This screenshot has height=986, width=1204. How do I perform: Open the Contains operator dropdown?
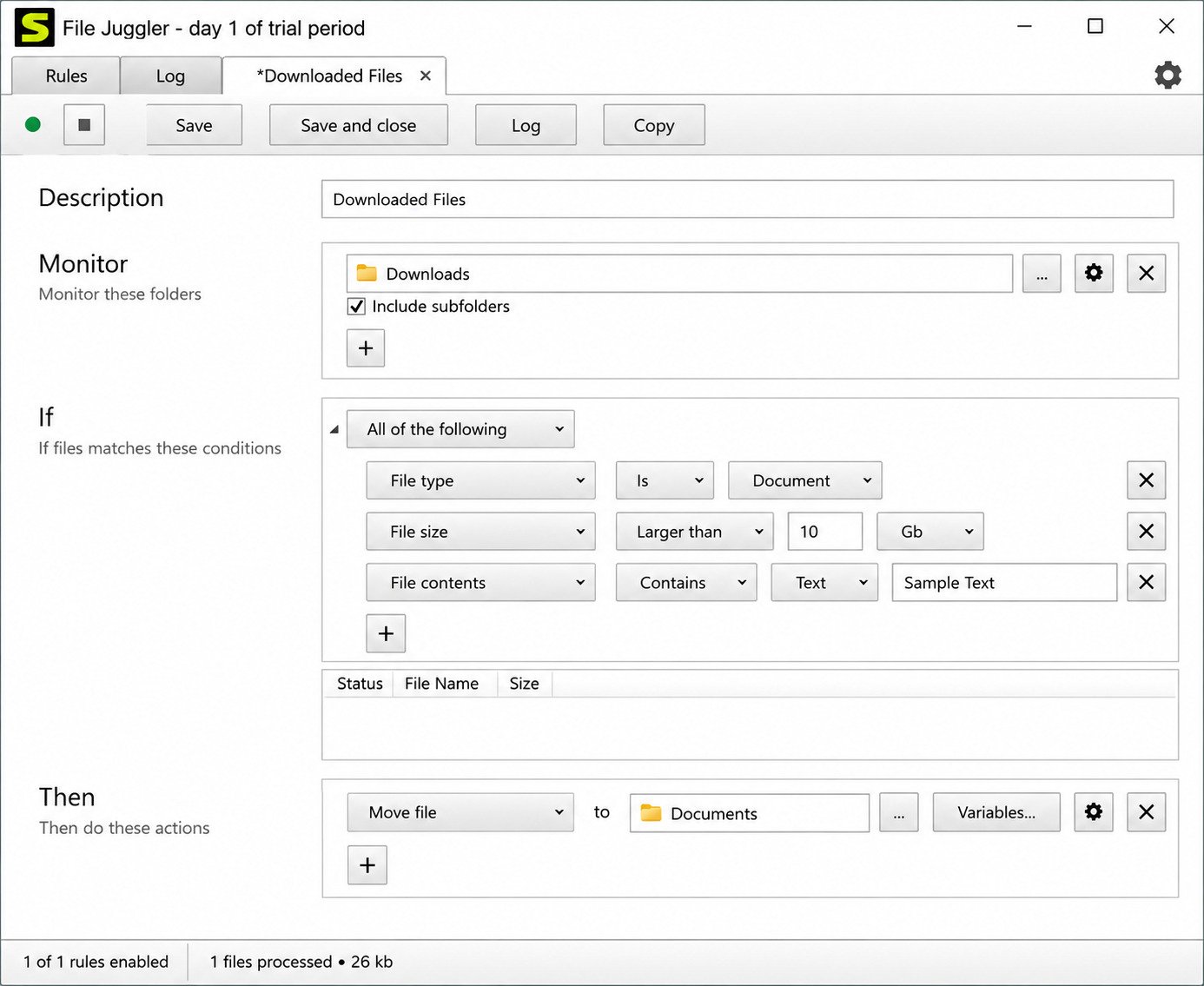point(686,583)
